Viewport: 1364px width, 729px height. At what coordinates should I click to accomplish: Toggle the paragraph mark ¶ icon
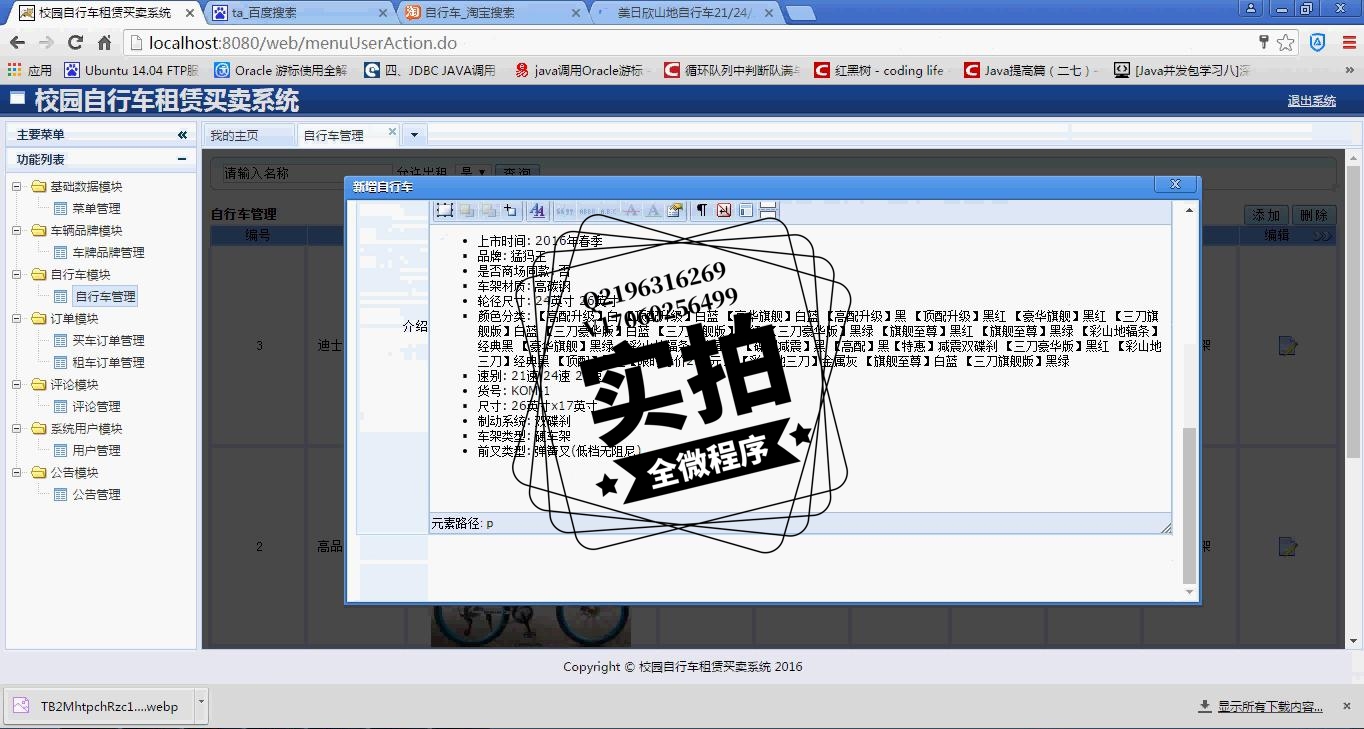pyautogui.click(x=702, y=210)
